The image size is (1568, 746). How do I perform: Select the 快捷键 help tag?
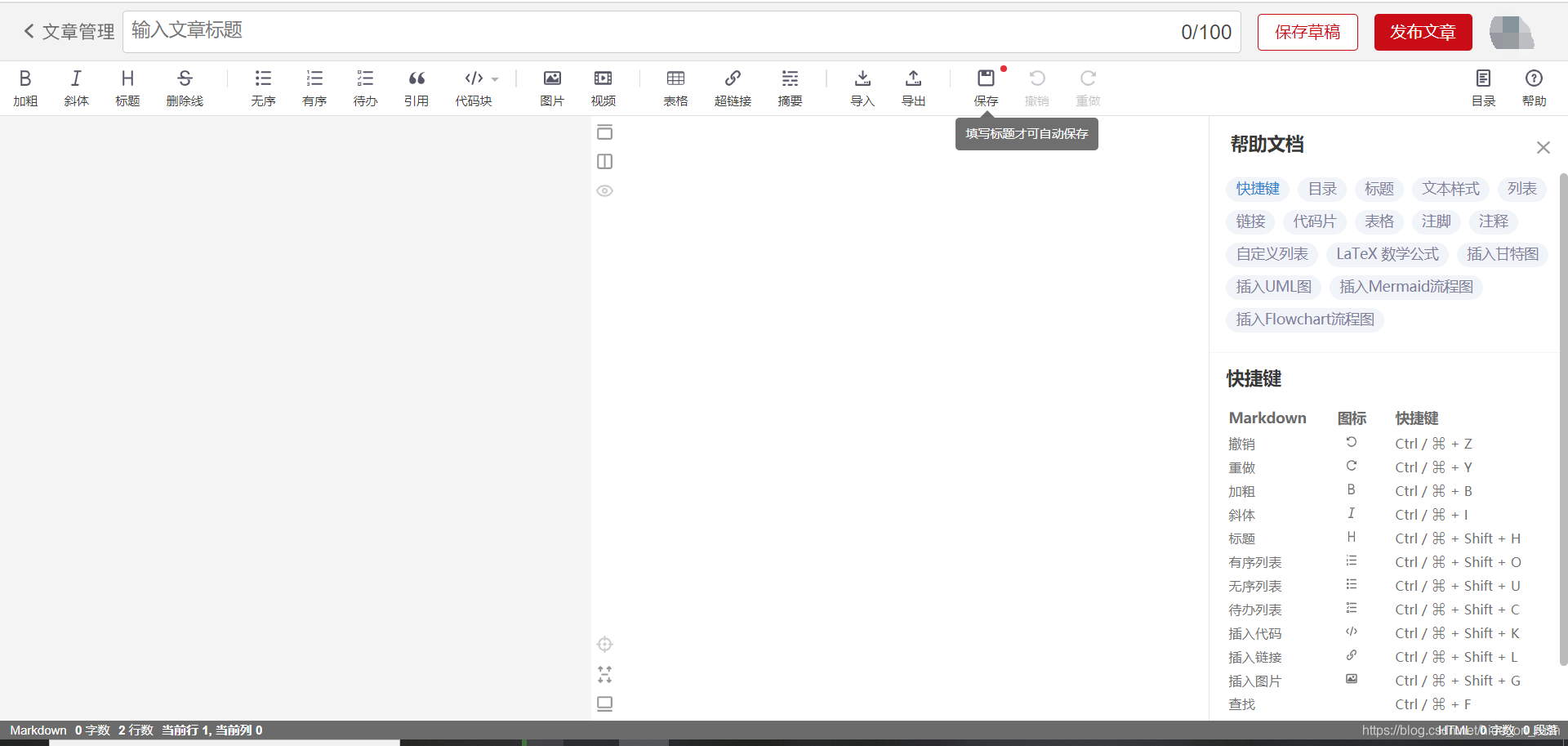coord(1258,189)
